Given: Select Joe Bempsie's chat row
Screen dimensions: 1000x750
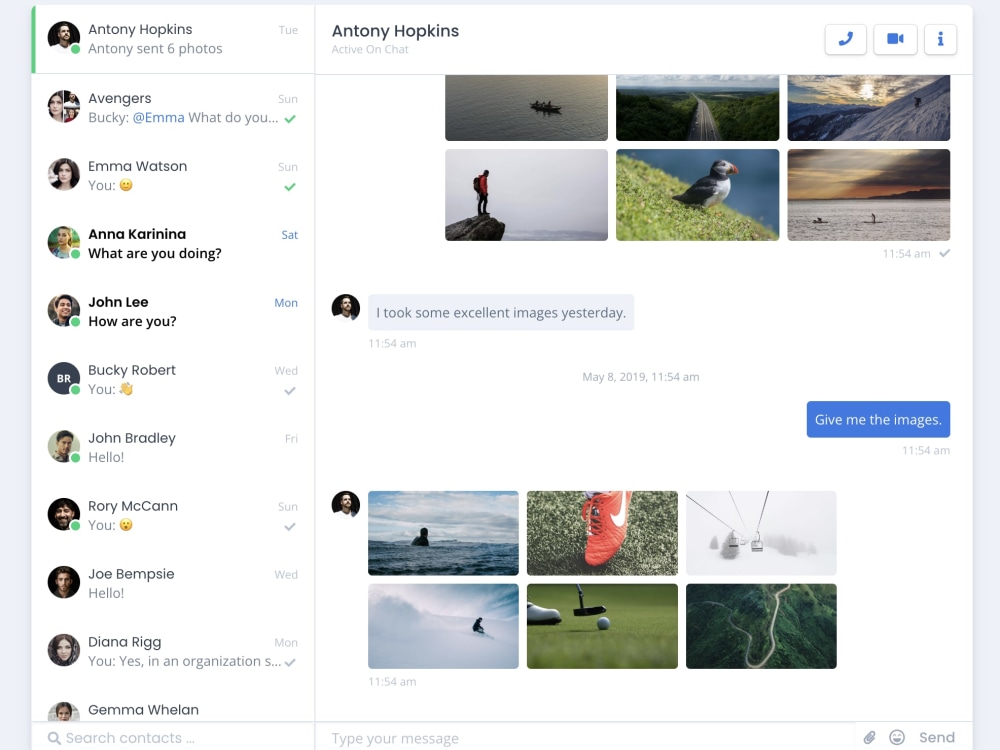Looking at the screenshot, I should click(173, 583).
